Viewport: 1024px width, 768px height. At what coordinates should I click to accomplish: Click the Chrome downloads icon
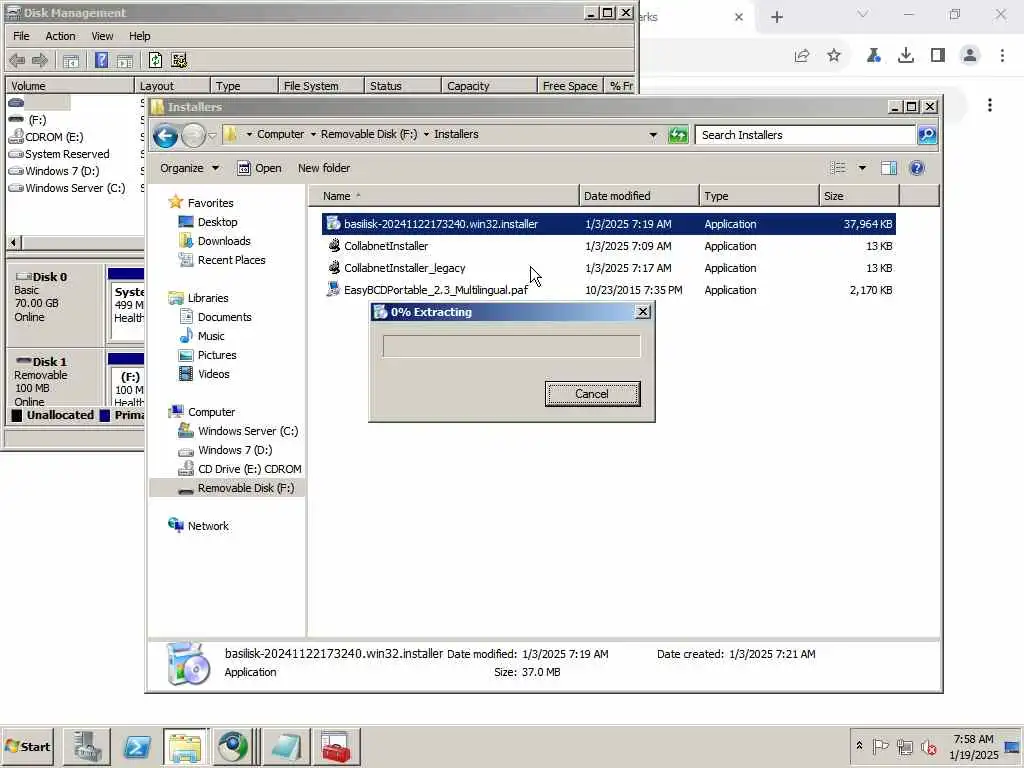(906, 56)
